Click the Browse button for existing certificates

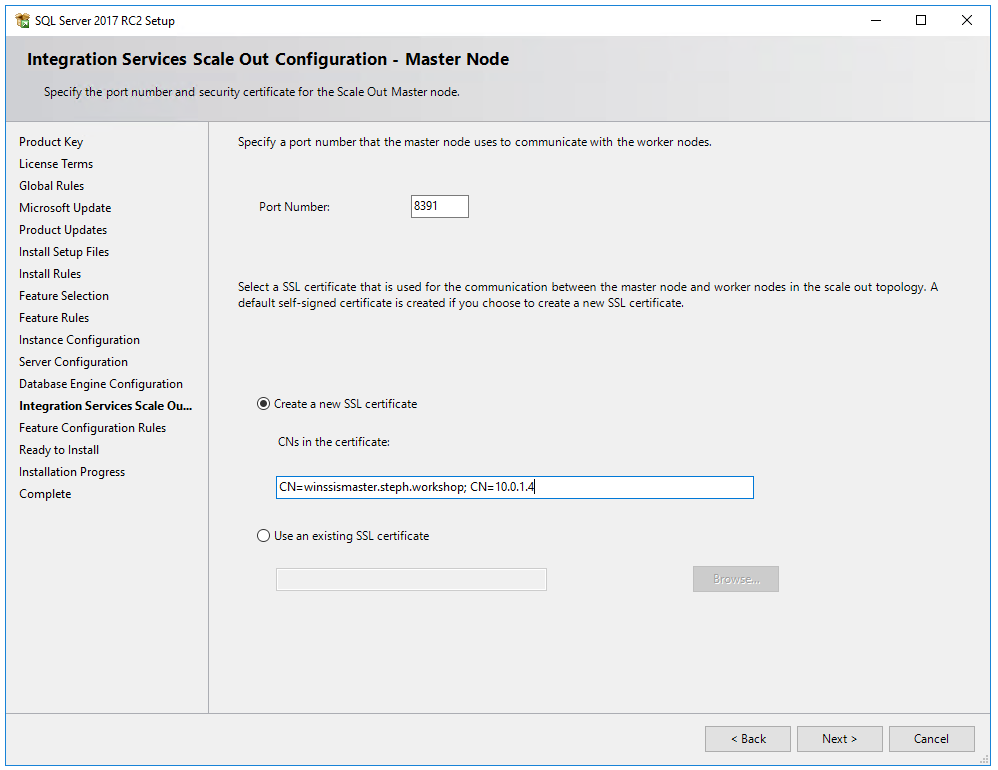click(735, 579)
